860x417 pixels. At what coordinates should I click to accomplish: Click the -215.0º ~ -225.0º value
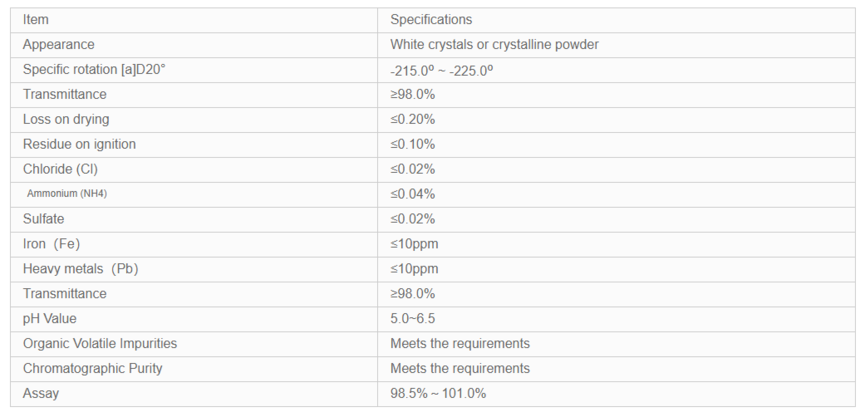point(442,71)
